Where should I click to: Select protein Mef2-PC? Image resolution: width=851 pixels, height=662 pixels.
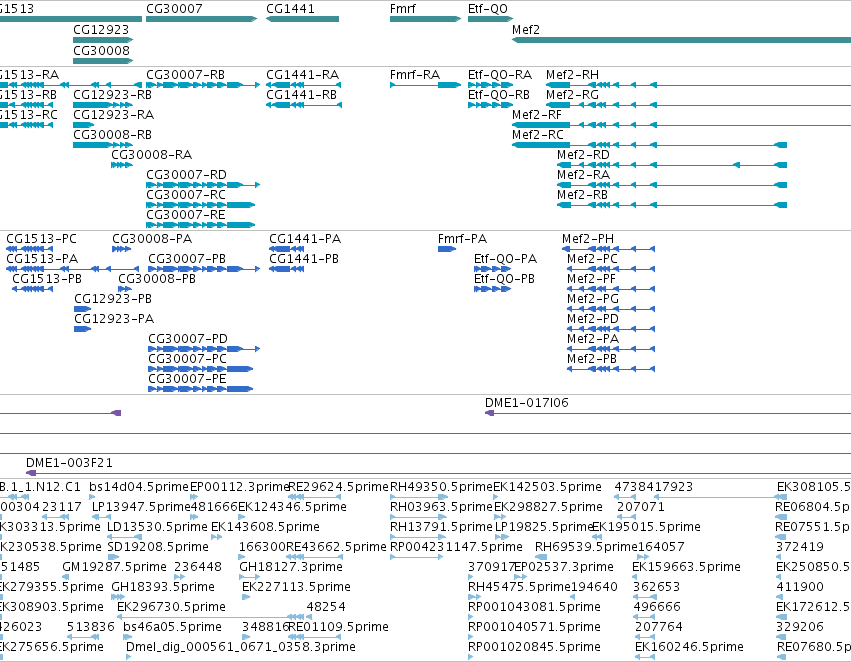pos(592,259)
